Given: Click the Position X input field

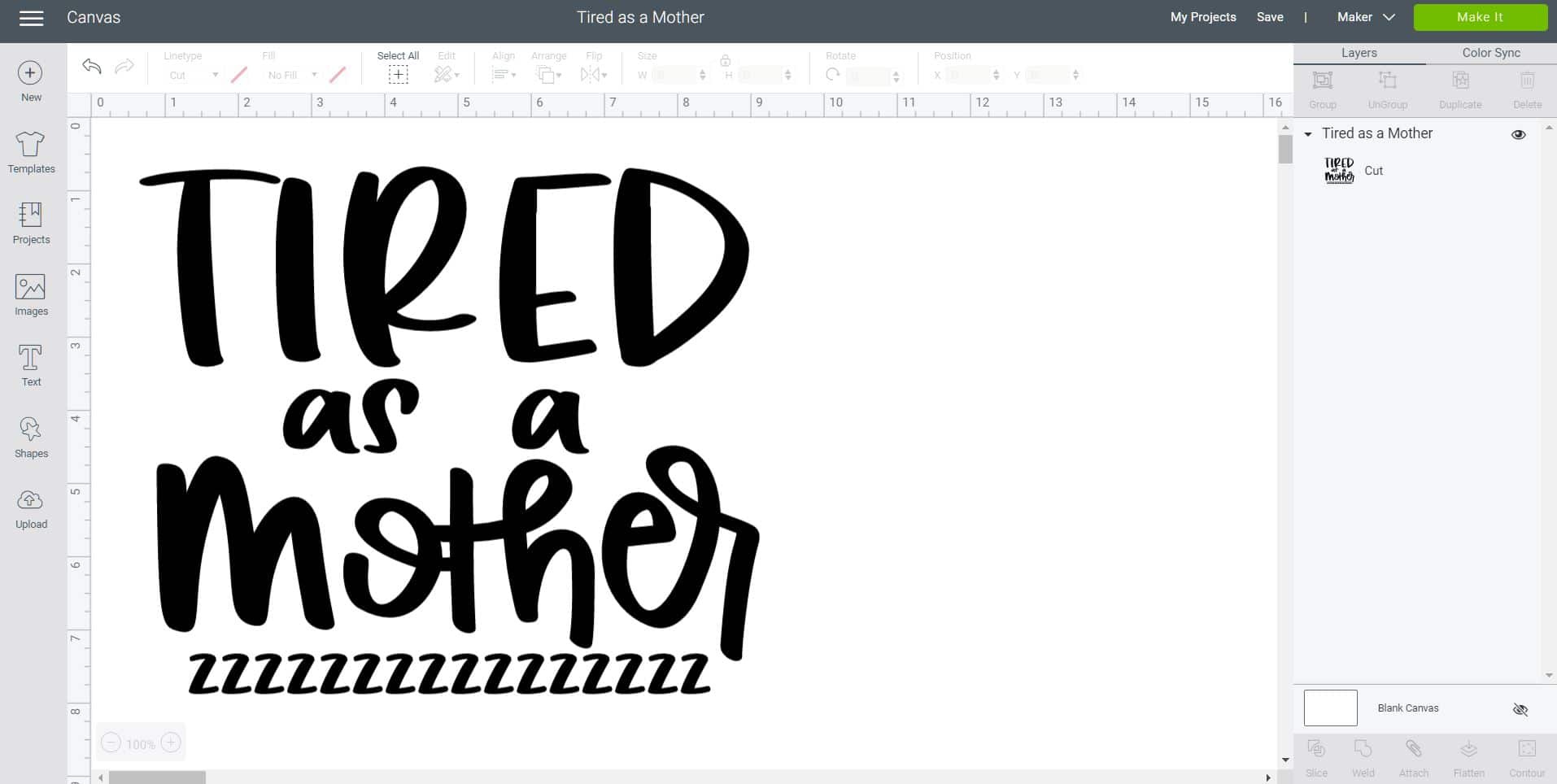Looking at the screenshot, I should point(967,75).
